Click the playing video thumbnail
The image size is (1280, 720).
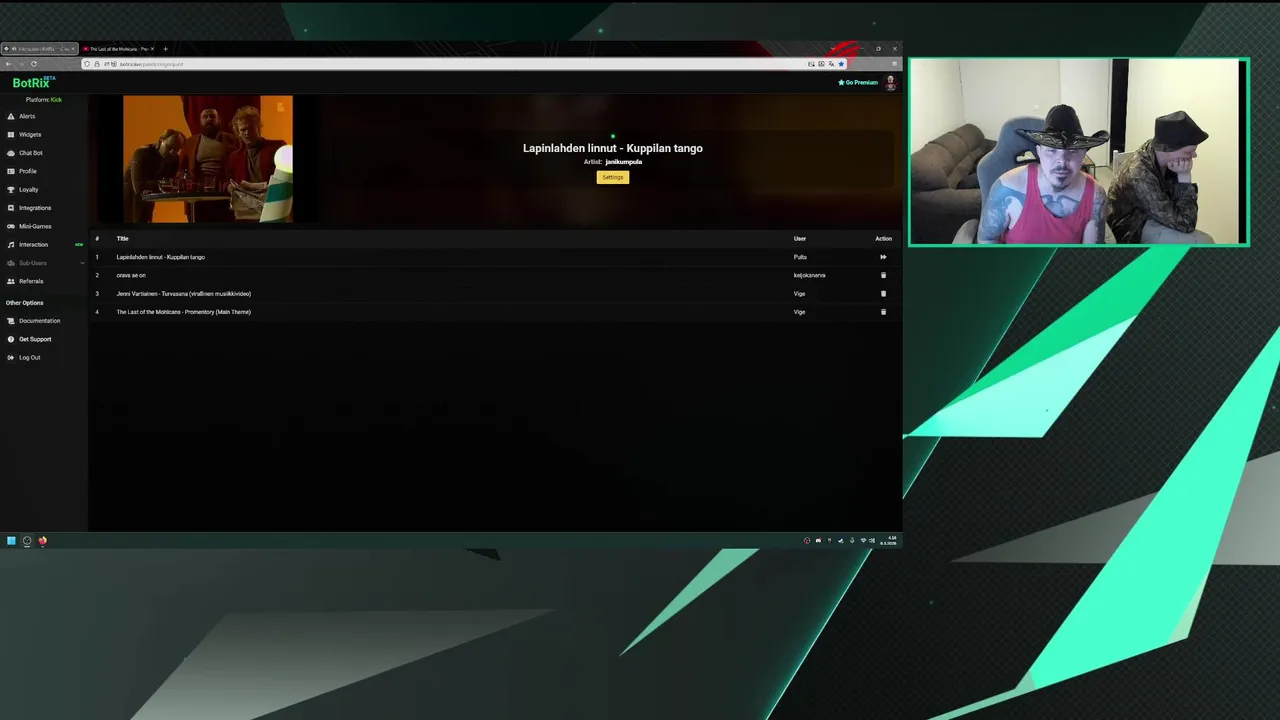(x=208, y=159)
